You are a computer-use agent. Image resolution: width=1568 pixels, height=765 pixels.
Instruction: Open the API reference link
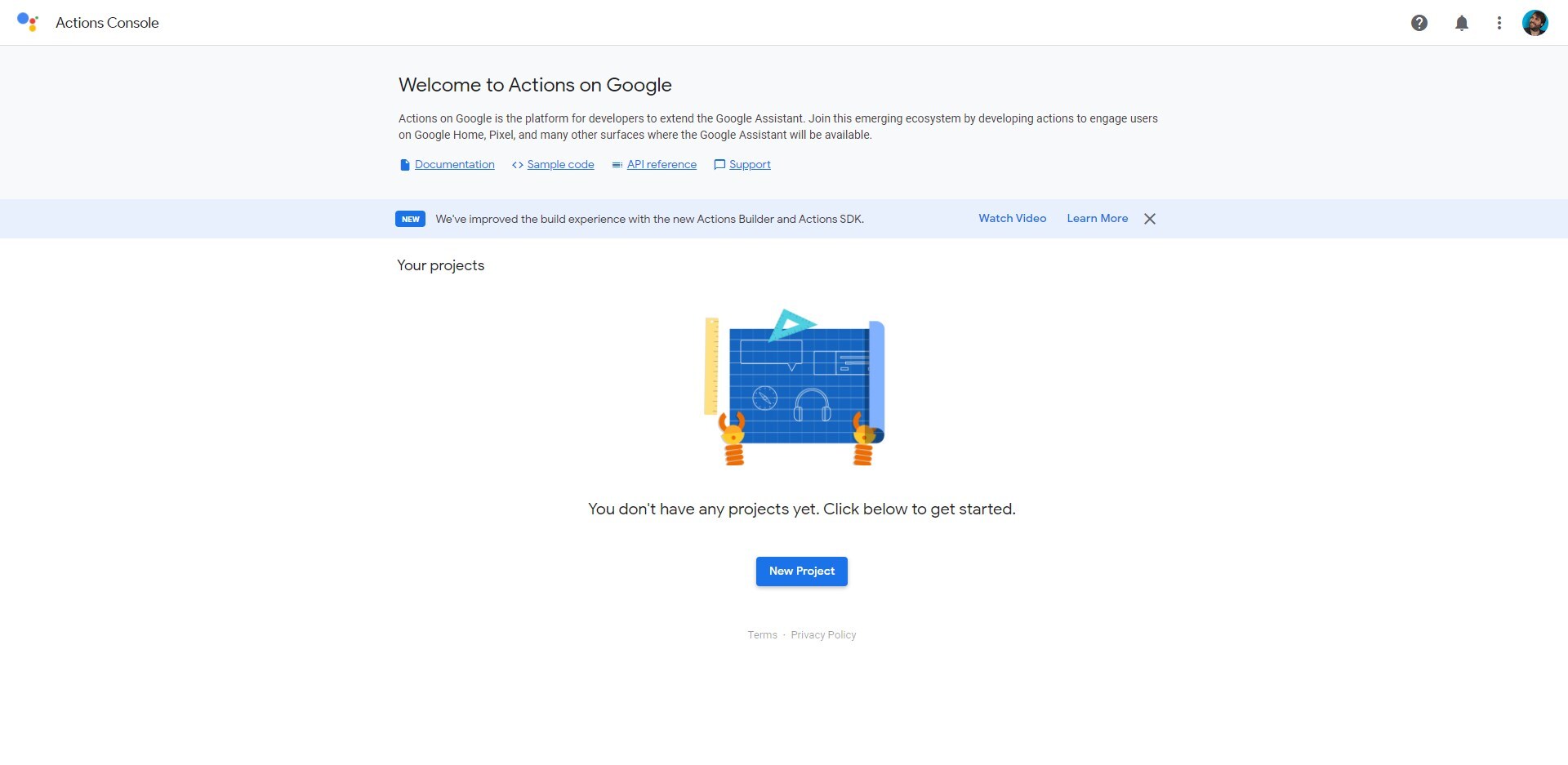click(661, 165)
